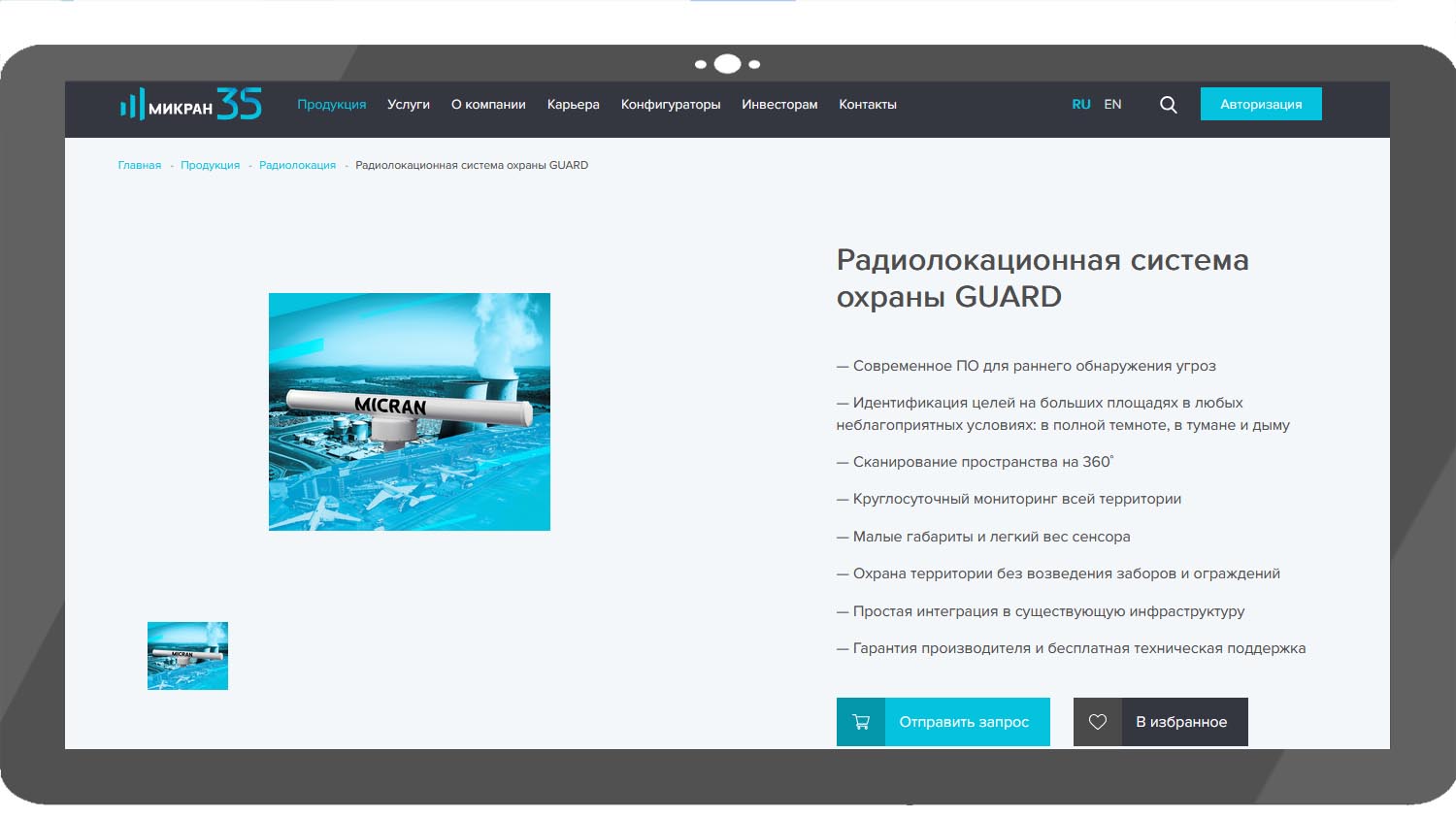The image size is (1456, 818).
Task: Select the RU language option
Action: [1081, 105]
